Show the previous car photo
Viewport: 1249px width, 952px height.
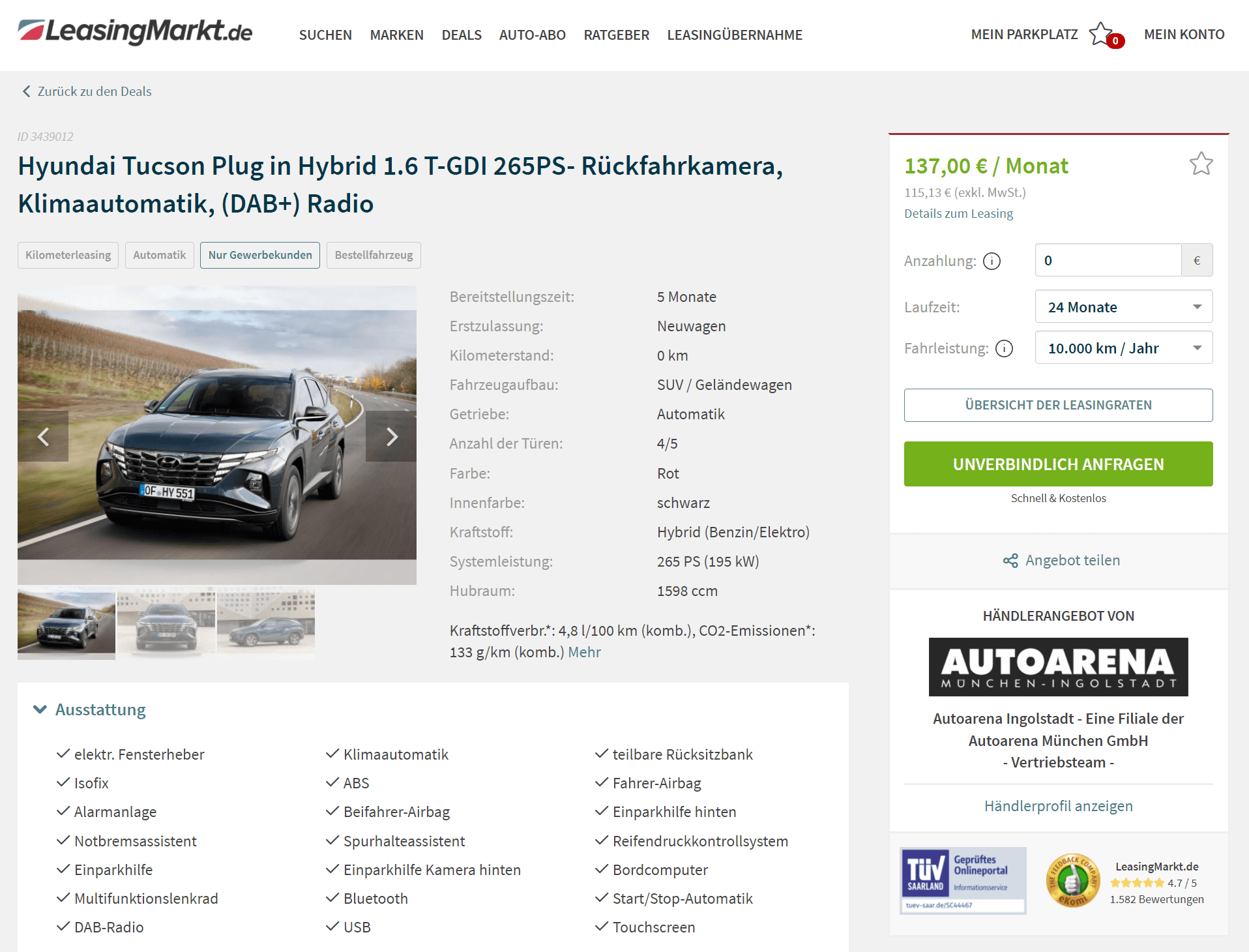point(43,436)
